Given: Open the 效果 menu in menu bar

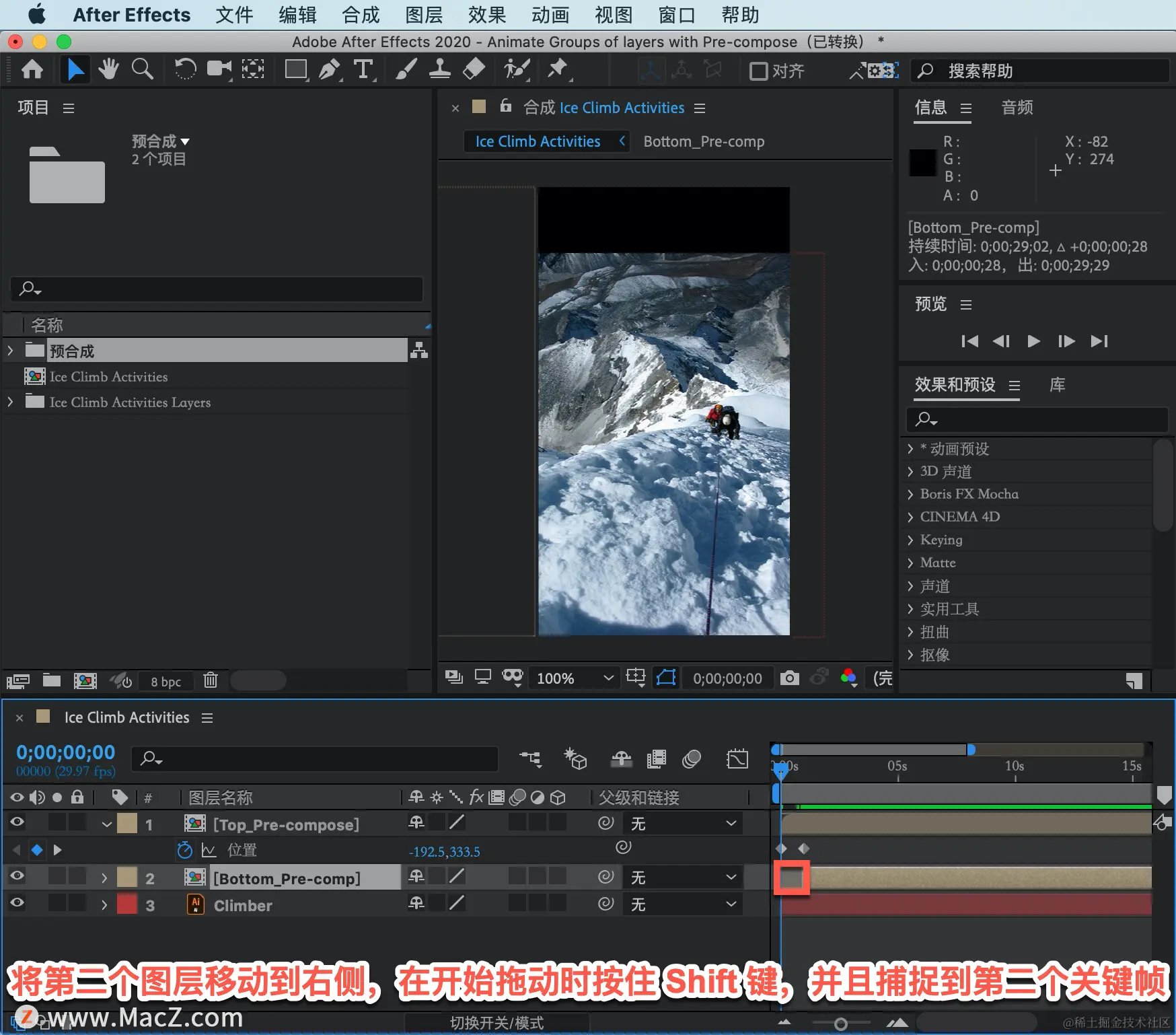Looking at the screenshot, I should coord(487,15).
